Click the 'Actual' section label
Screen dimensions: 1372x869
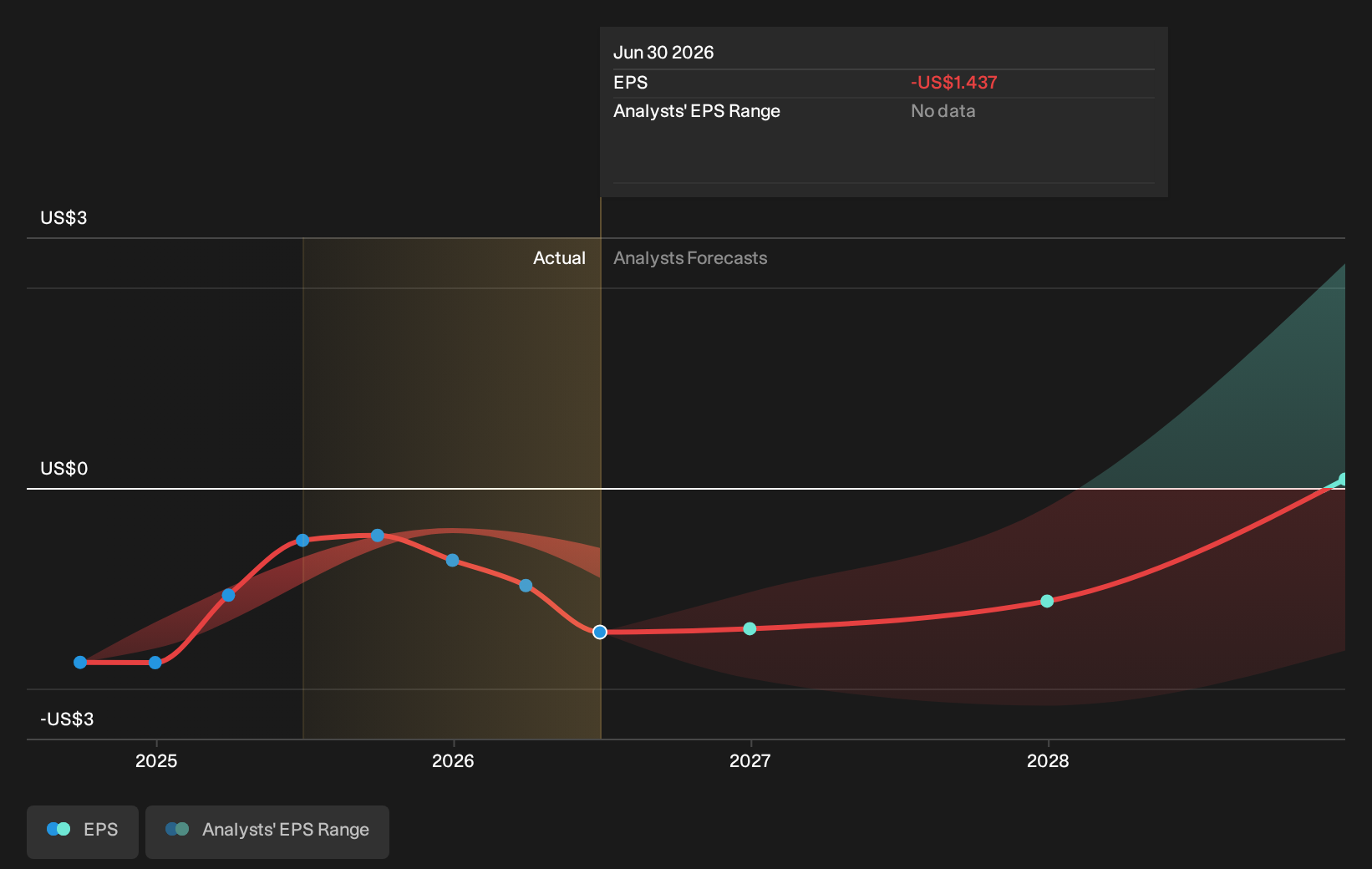coord(559,258)
